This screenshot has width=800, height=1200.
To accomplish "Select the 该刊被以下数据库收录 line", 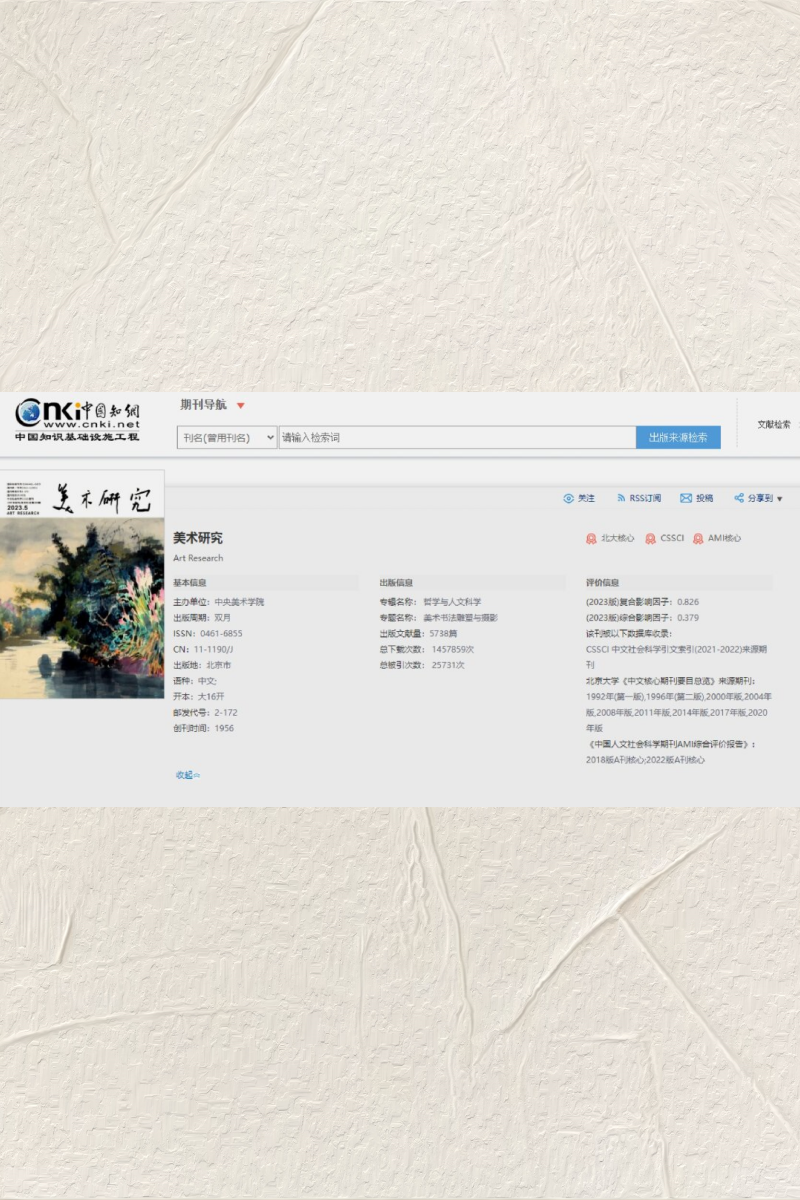I will coord(629,634).
